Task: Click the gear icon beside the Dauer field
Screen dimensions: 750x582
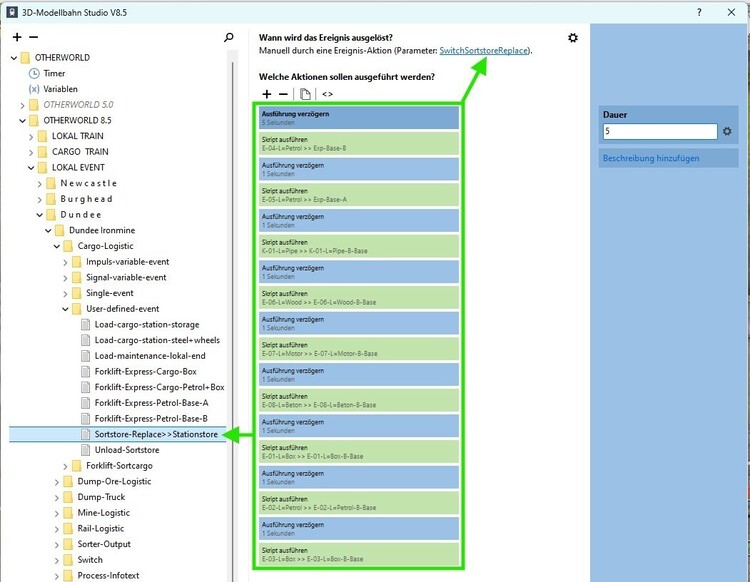Action: (x=728, y=131)
